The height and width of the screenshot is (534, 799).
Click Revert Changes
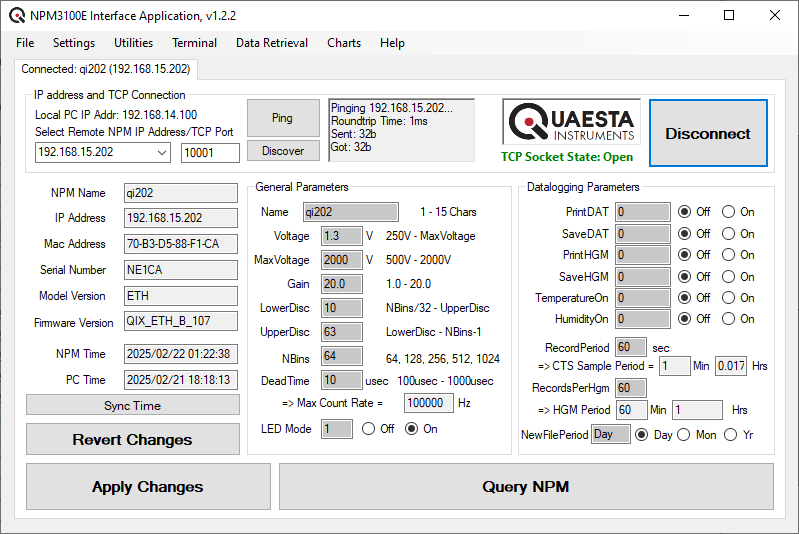[132, 440]
